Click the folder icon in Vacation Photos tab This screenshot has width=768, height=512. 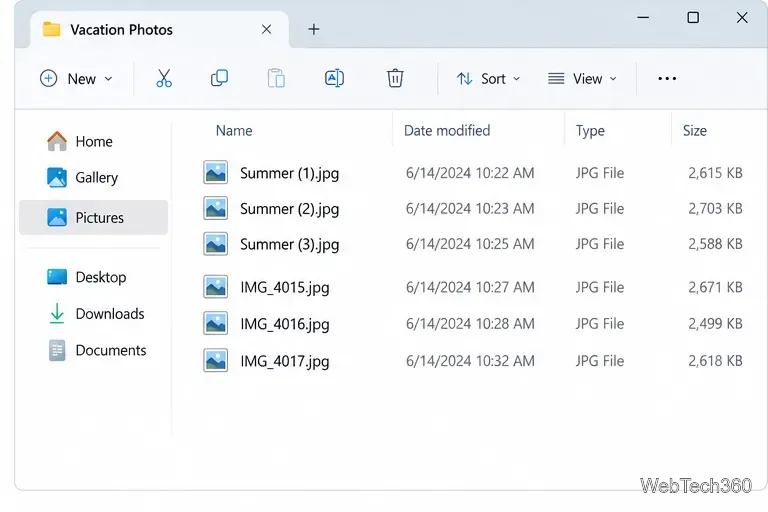pyautogui.click(x=51, y=29)
